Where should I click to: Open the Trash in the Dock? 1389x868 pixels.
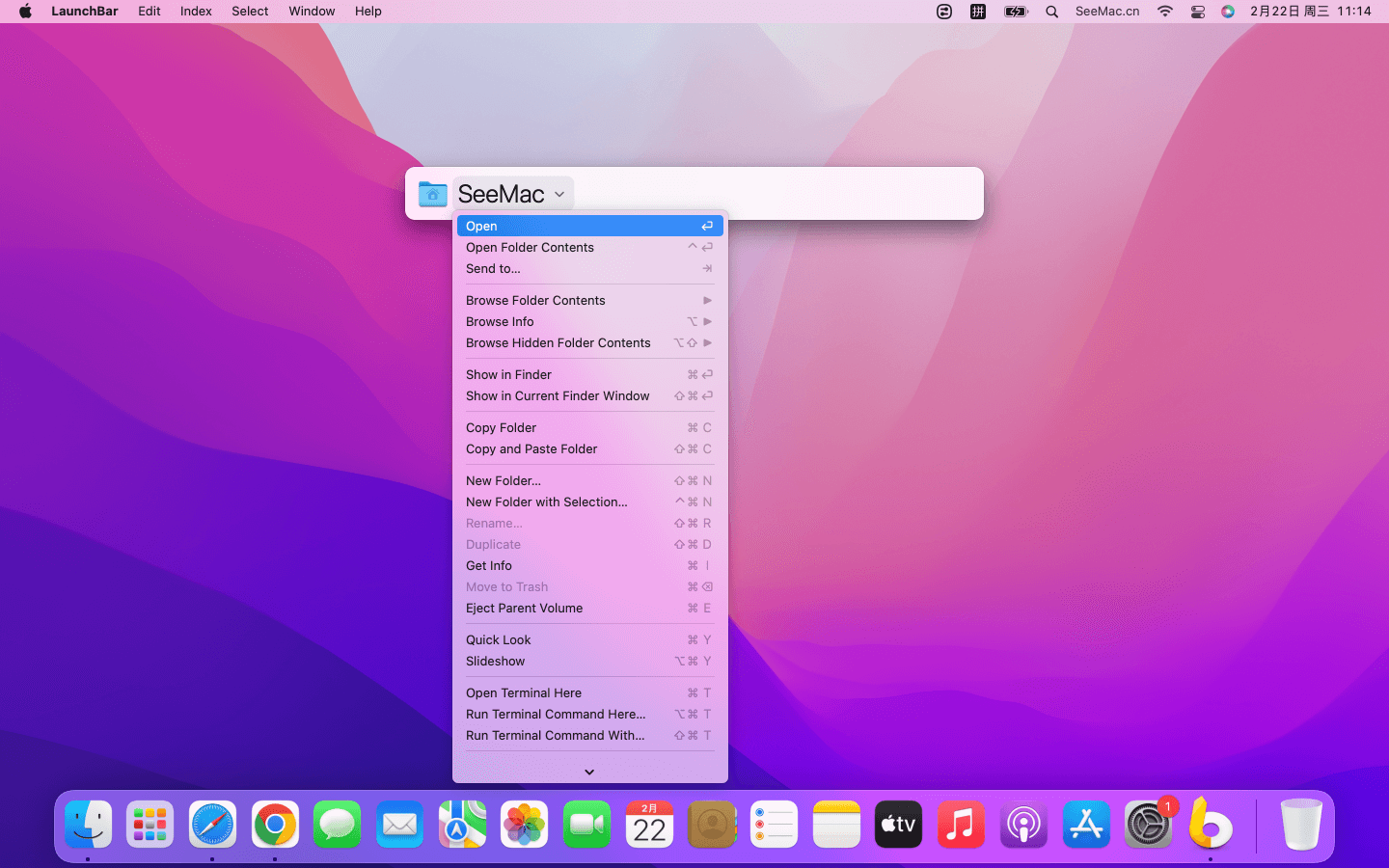[x=1301, y=825]
